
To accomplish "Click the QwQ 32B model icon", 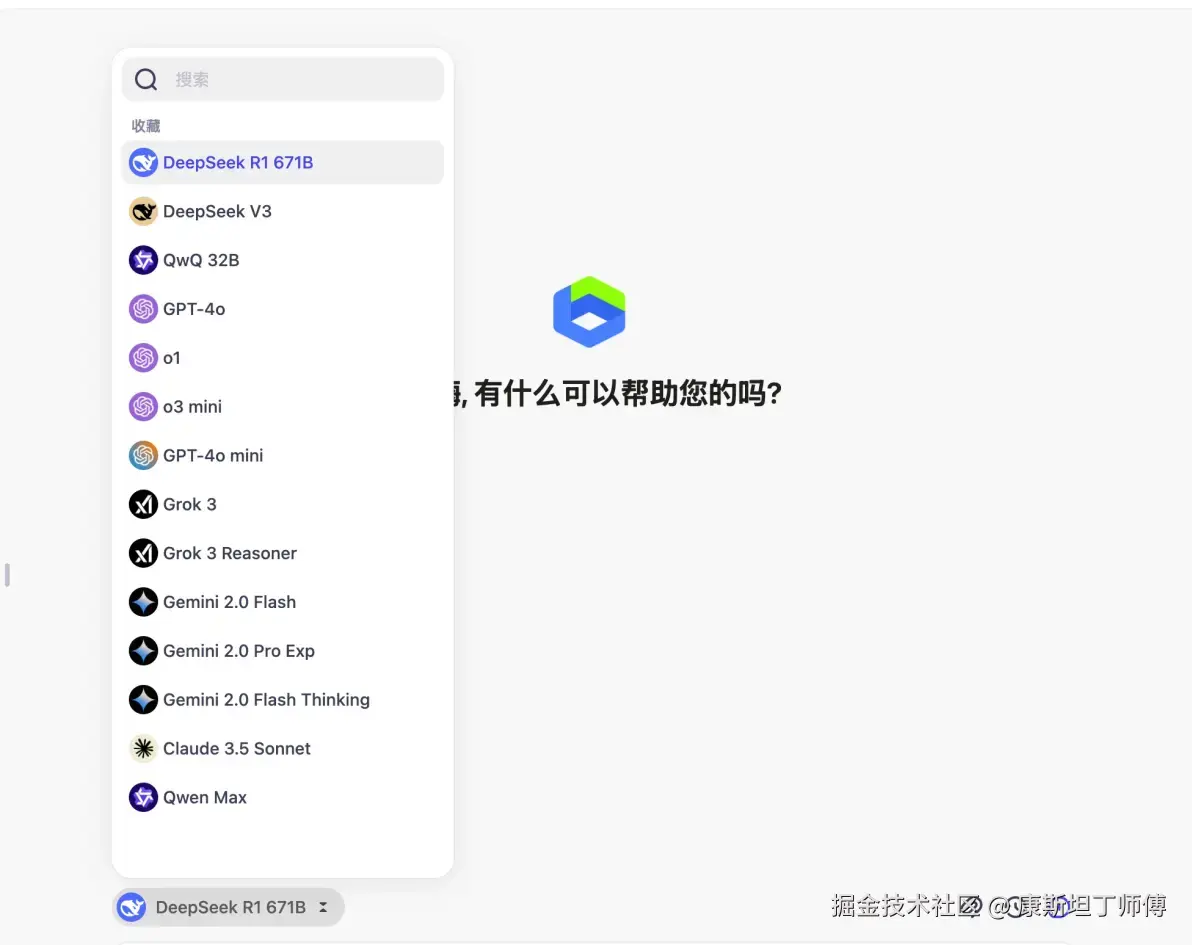I will point(143,260).
